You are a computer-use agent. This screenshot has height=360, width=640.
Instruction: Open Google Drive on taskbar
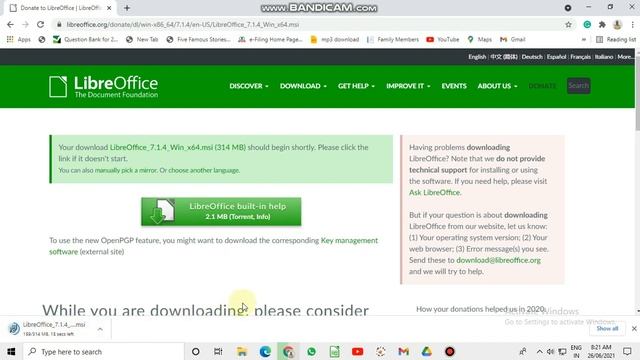[x=427, y=351]
